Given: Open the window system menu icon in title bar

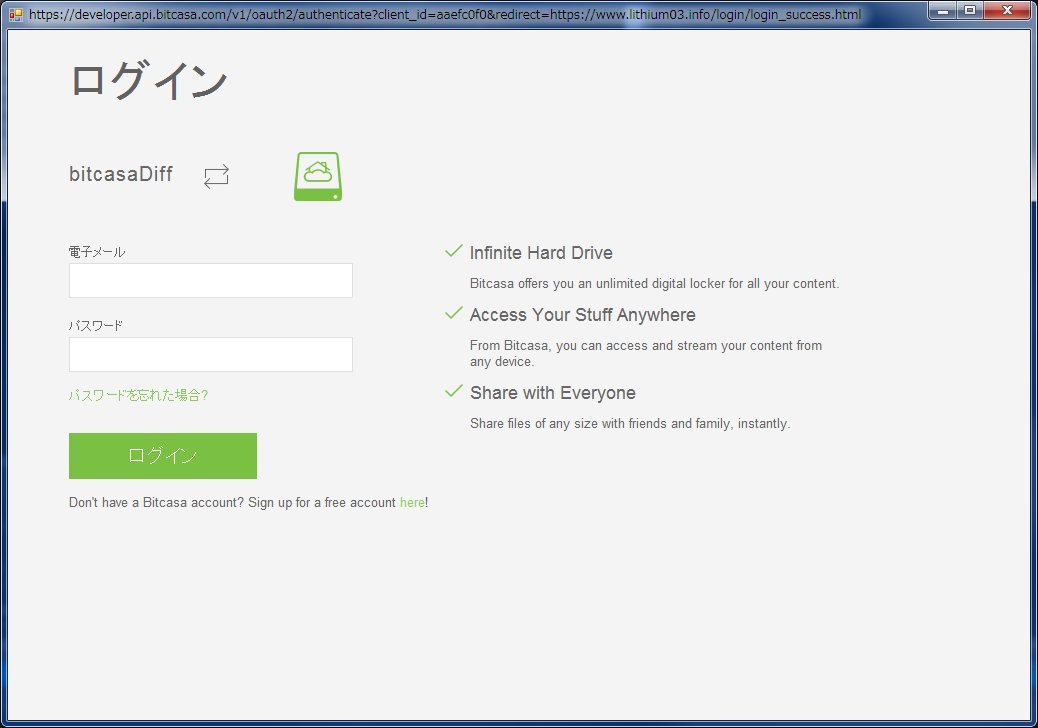Looking at the screenshot, I should tap(15, 15).
